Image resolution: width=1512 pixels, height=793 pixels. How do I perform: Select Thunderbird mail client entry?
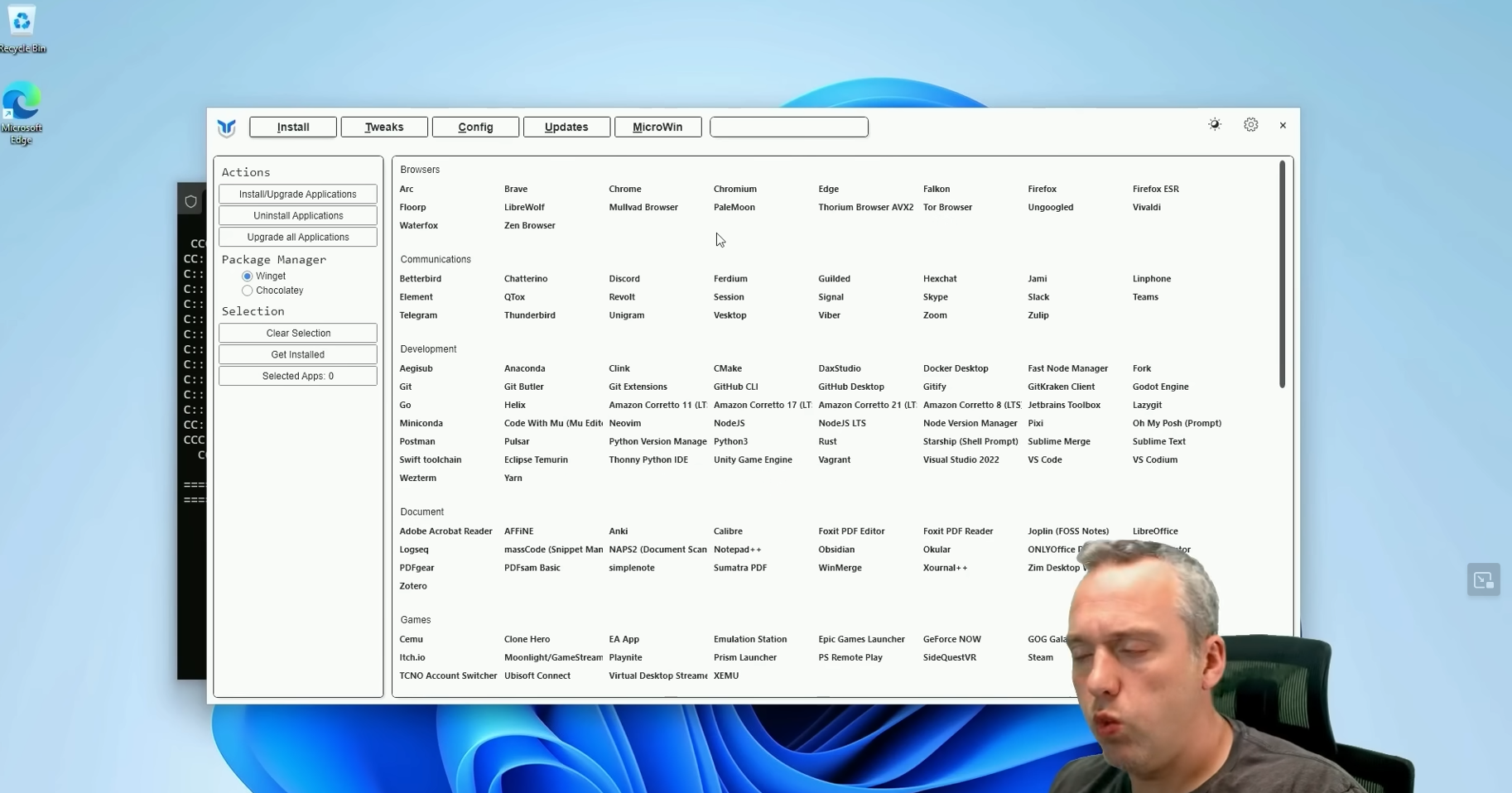tap(529, 315)
